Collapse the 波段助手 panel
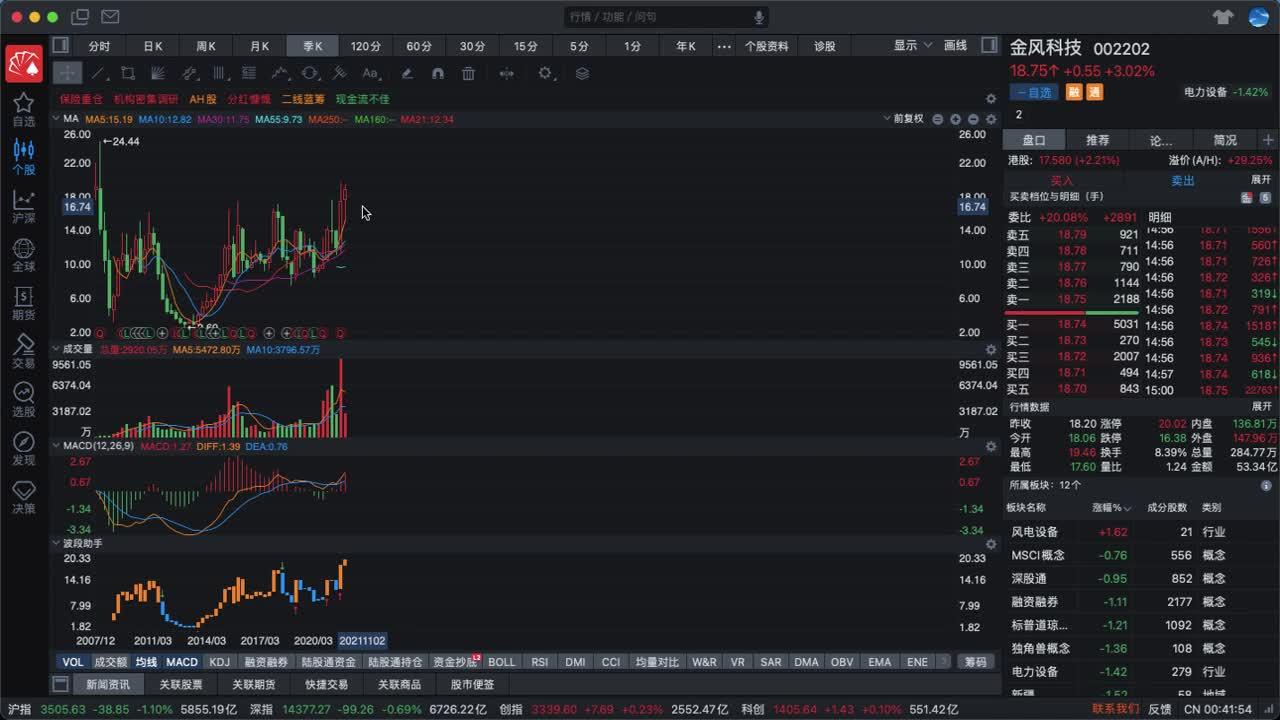The height and width of the screenshot is (720, 1280). coord(57,543)
